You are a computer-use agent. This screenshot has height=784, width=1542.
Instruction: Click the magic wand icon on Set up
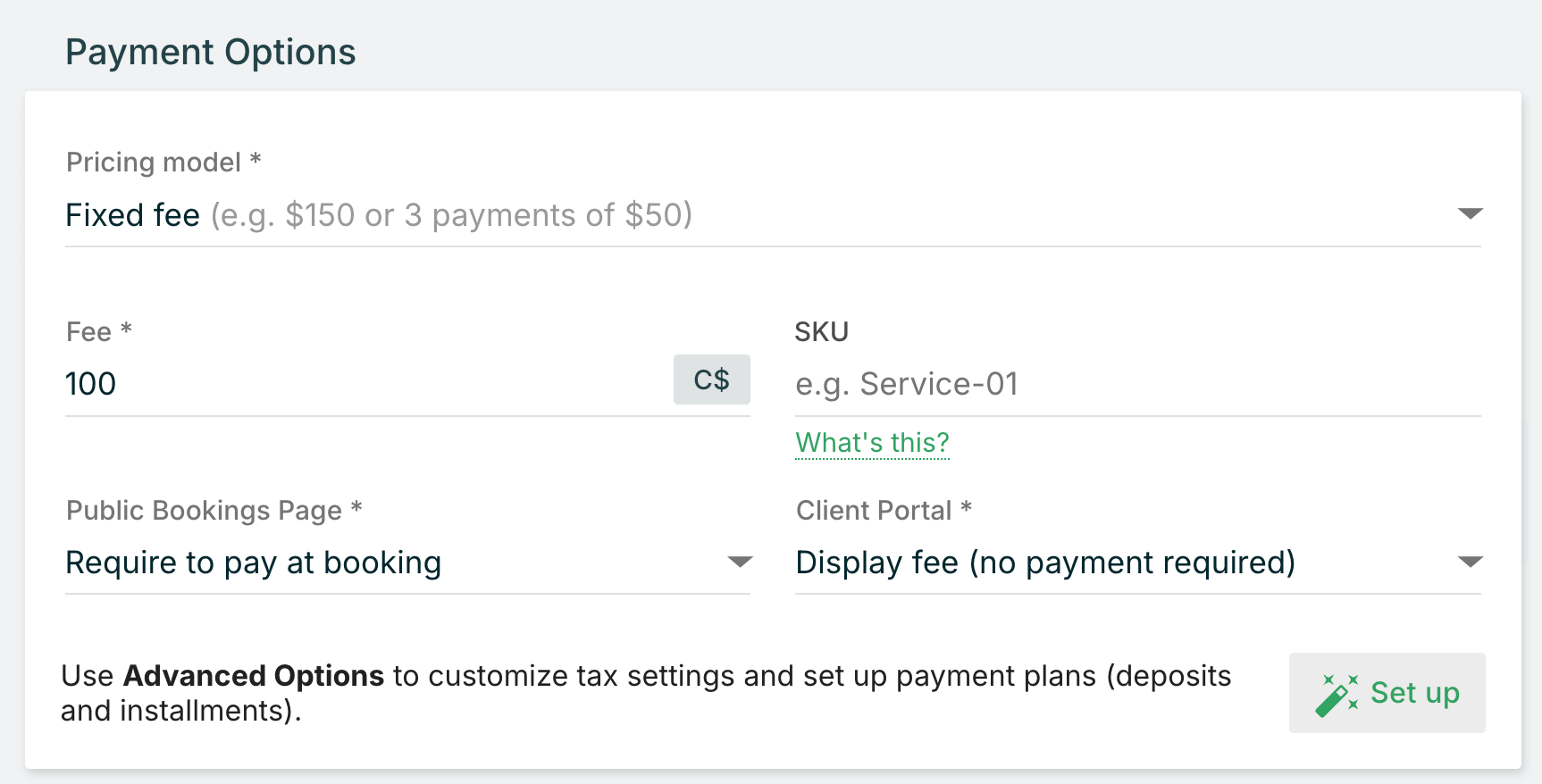click(1337, 695)
